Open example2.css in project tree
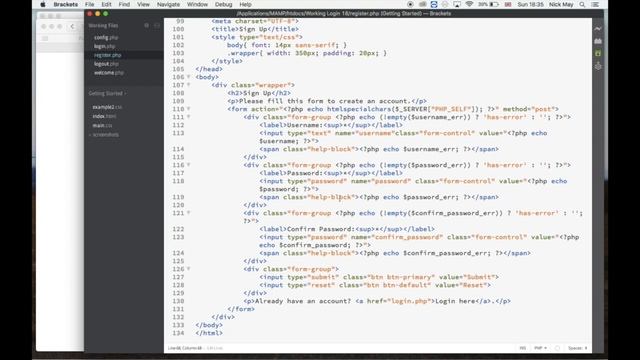This screenshot has width=640, height=360. coord(107,107)
